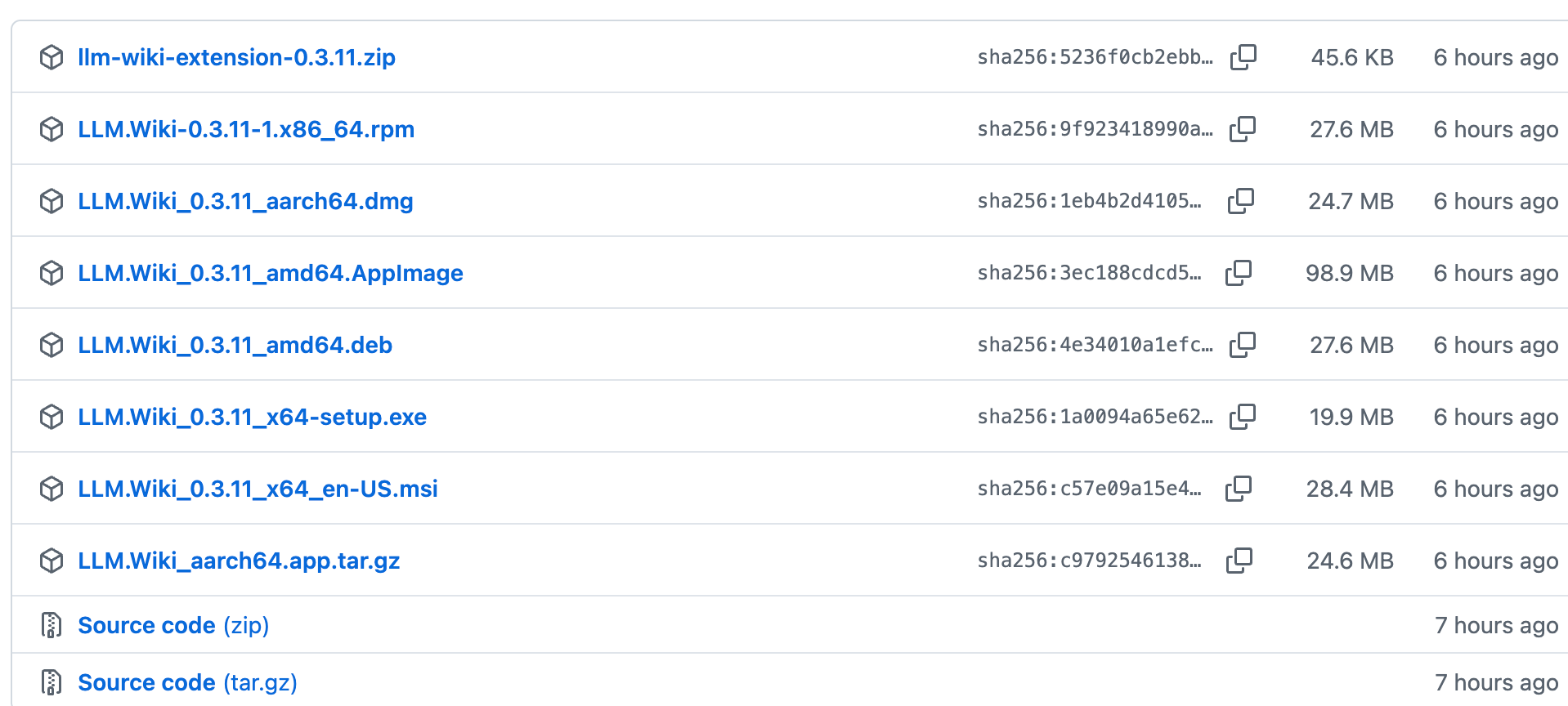Copy SHA256 hash for the x64-setup.exe file
The image size is (1568, 706).
pyautogui.click(x=1243, y=417)
